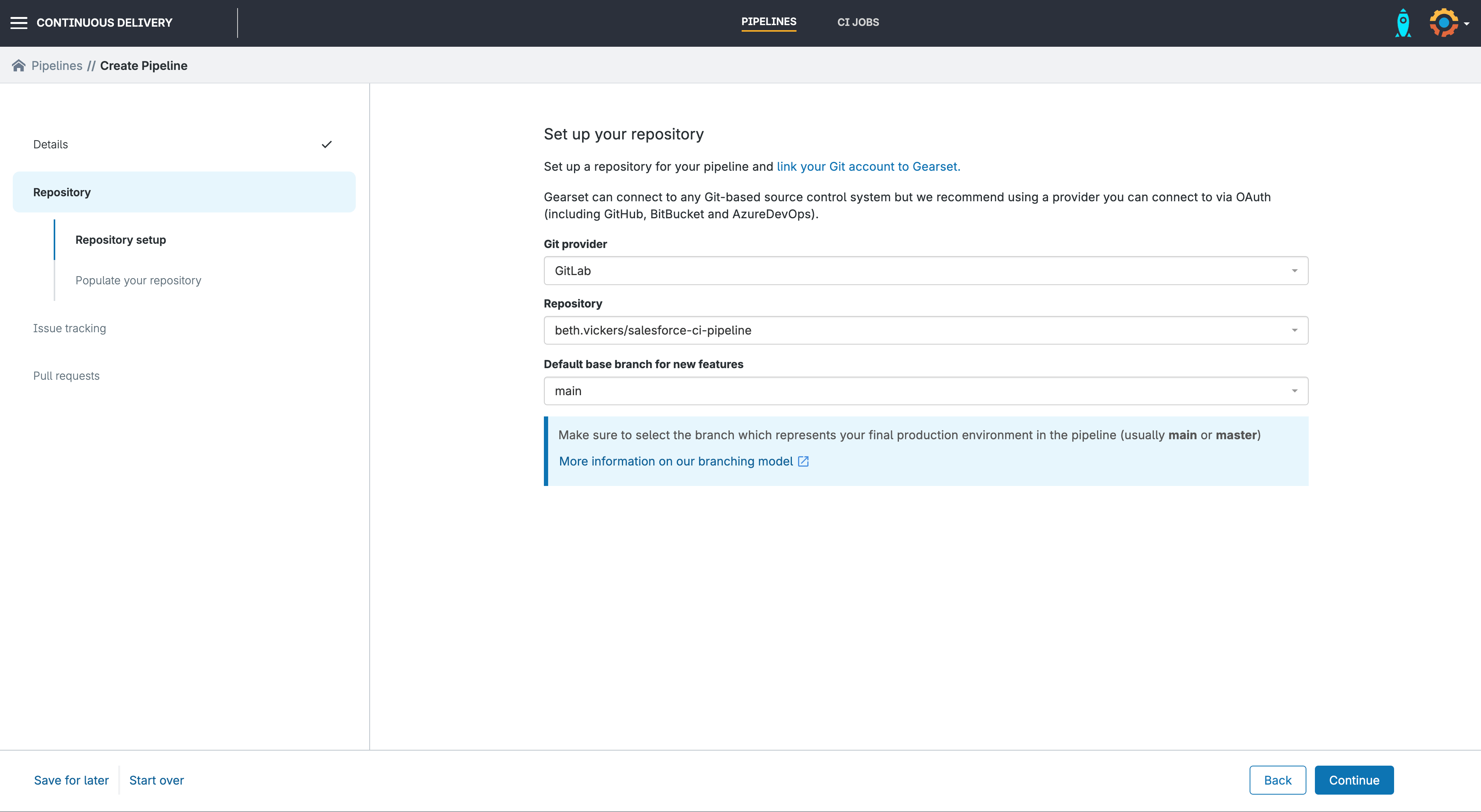The height and width of the screenshot is (812, 1481).
Task: Select the Issue tracking step
Action: tap(70, 328)
